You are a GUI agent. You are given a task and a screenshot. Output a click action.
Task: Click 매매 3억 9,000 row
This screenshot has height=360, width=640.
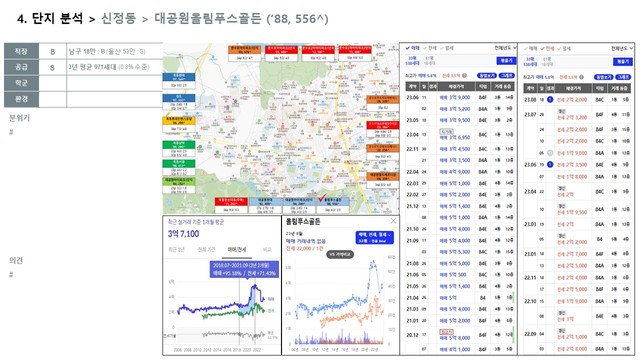(460, 98)
